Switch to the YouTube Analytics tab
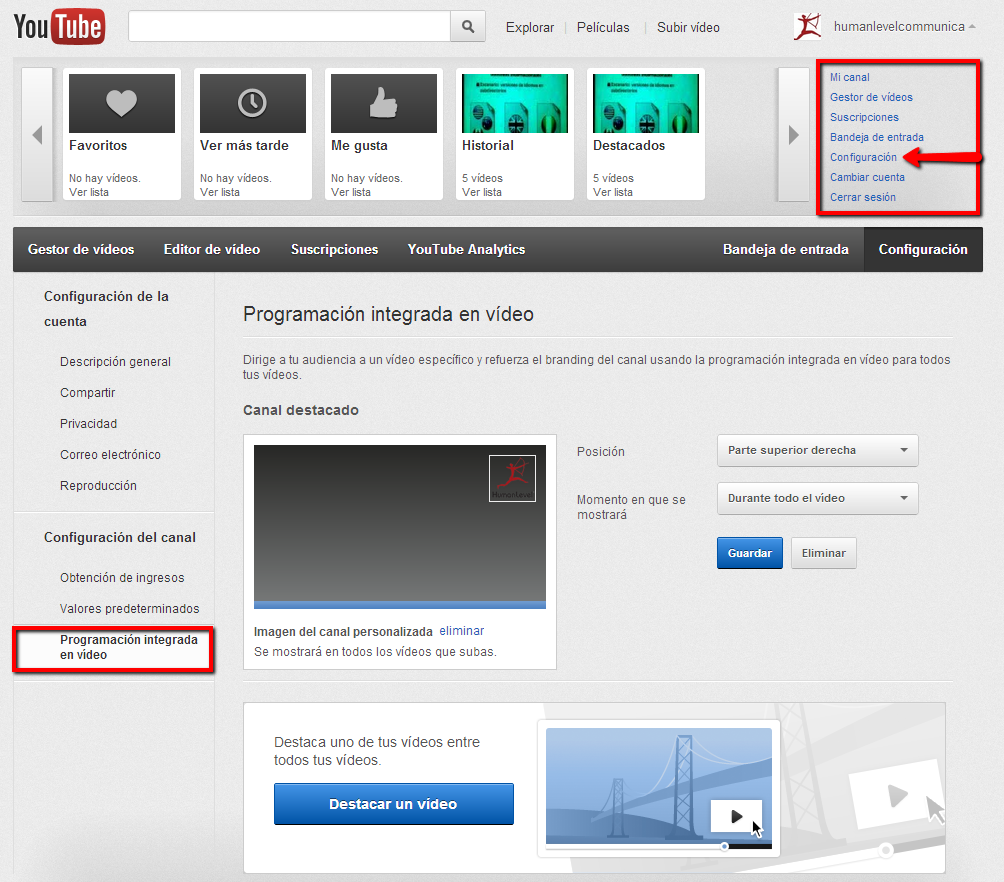This screenshot has height=882, width=1004. tap(466, 249)
